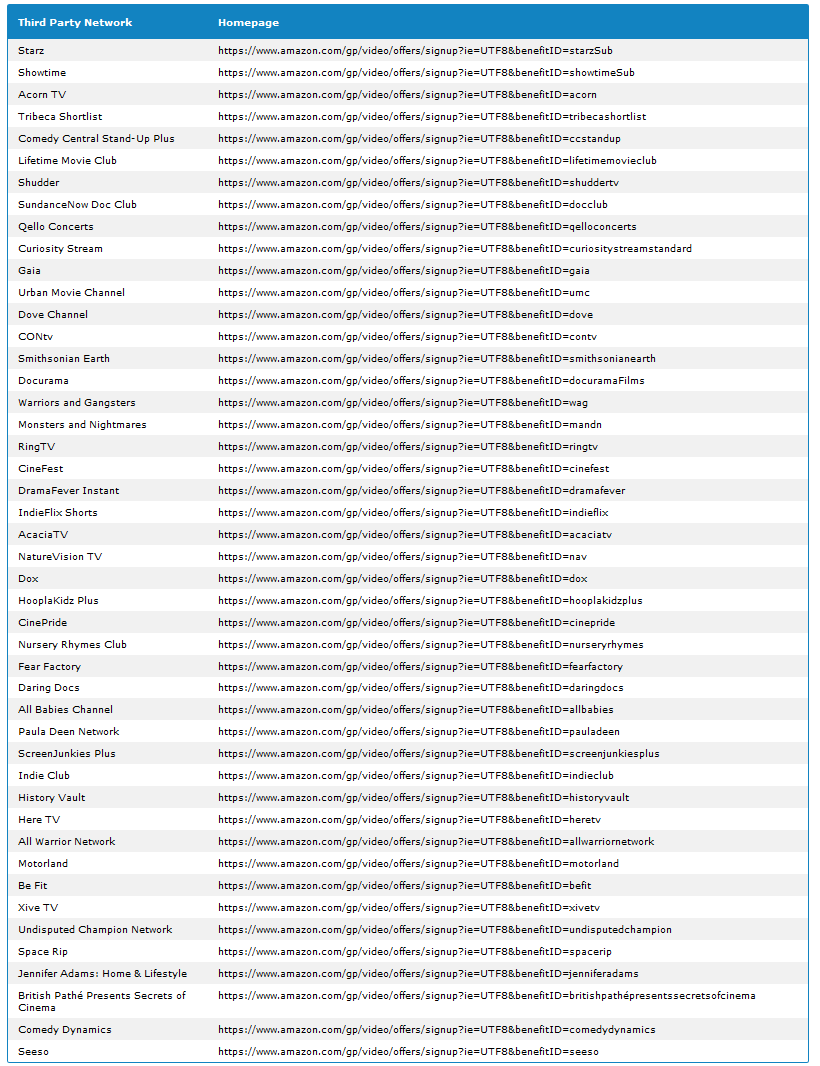This screenshot has height=1066, width=820.
Task: Select the Warriors and Gangsters cell
Action: click(77, 402)
